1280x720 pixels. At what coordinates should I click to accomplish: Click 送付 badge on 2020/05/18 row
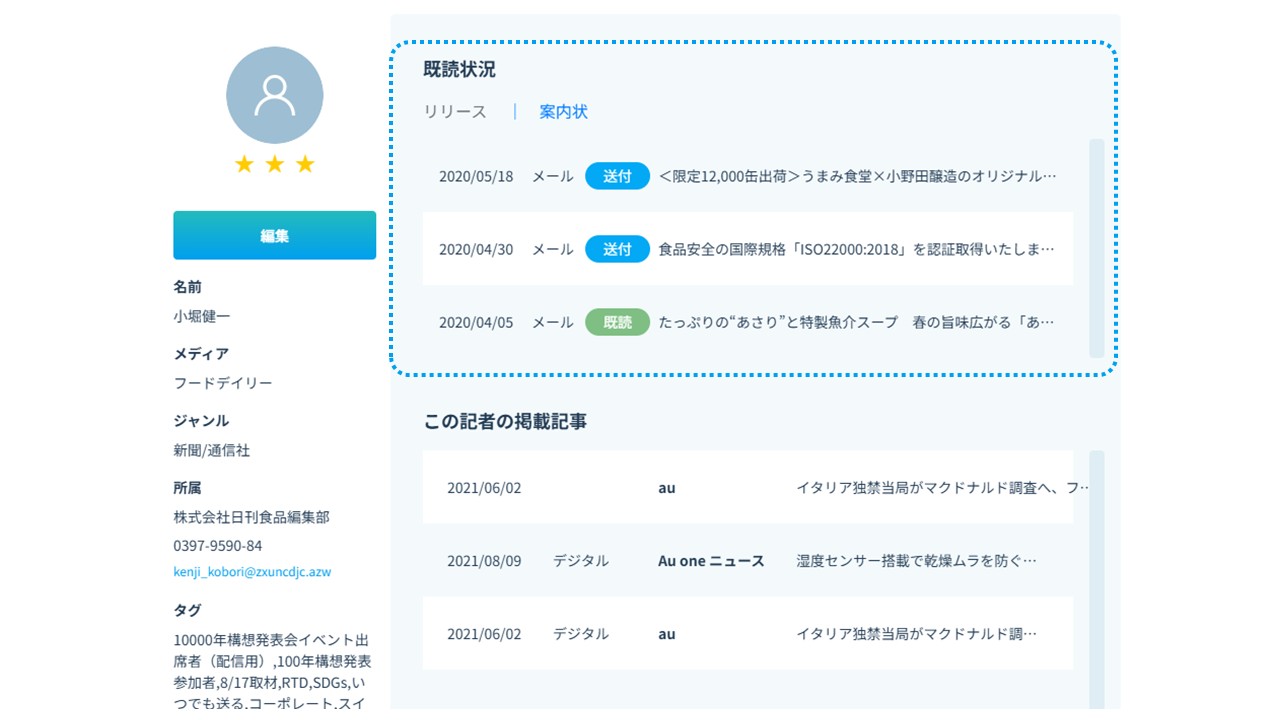(x=617, y=176)
